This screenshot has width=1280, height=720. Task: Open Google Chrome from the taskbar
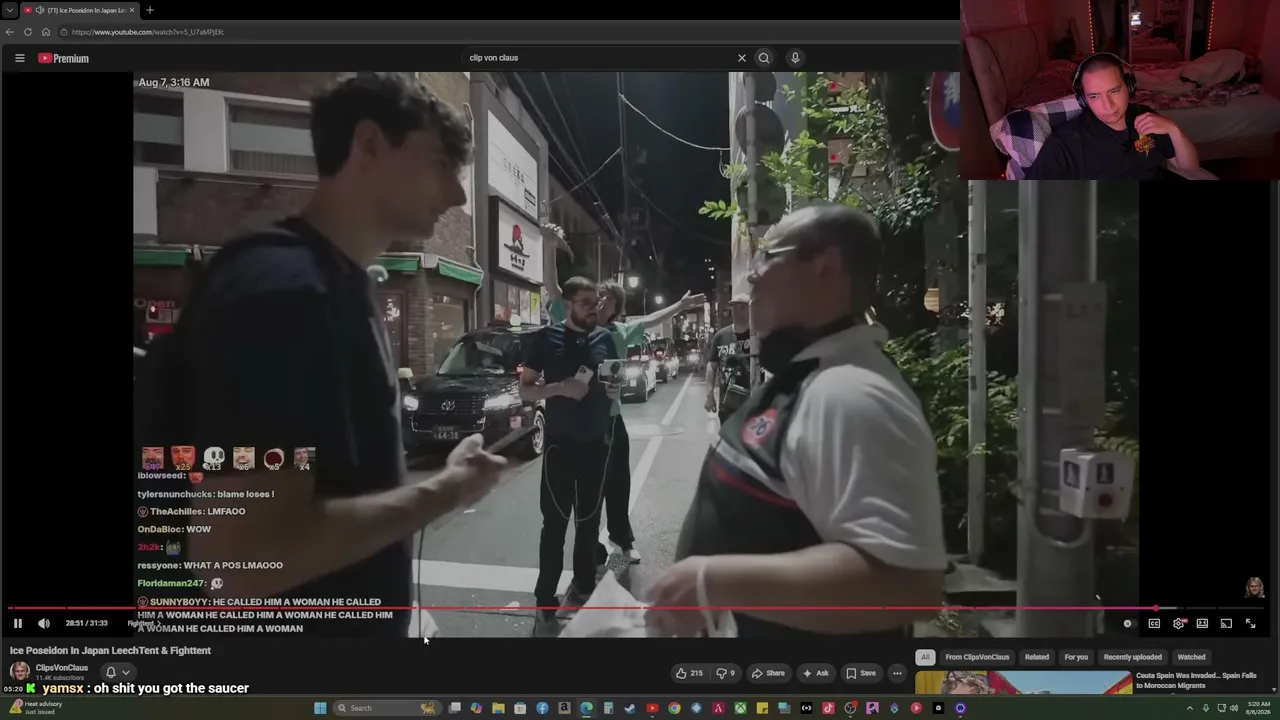tap(674, 708)
